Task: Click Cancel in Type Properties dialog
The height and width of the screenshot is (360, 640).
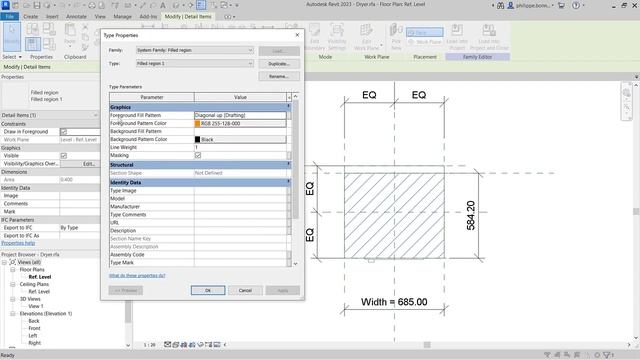Action: pos(245,290)
